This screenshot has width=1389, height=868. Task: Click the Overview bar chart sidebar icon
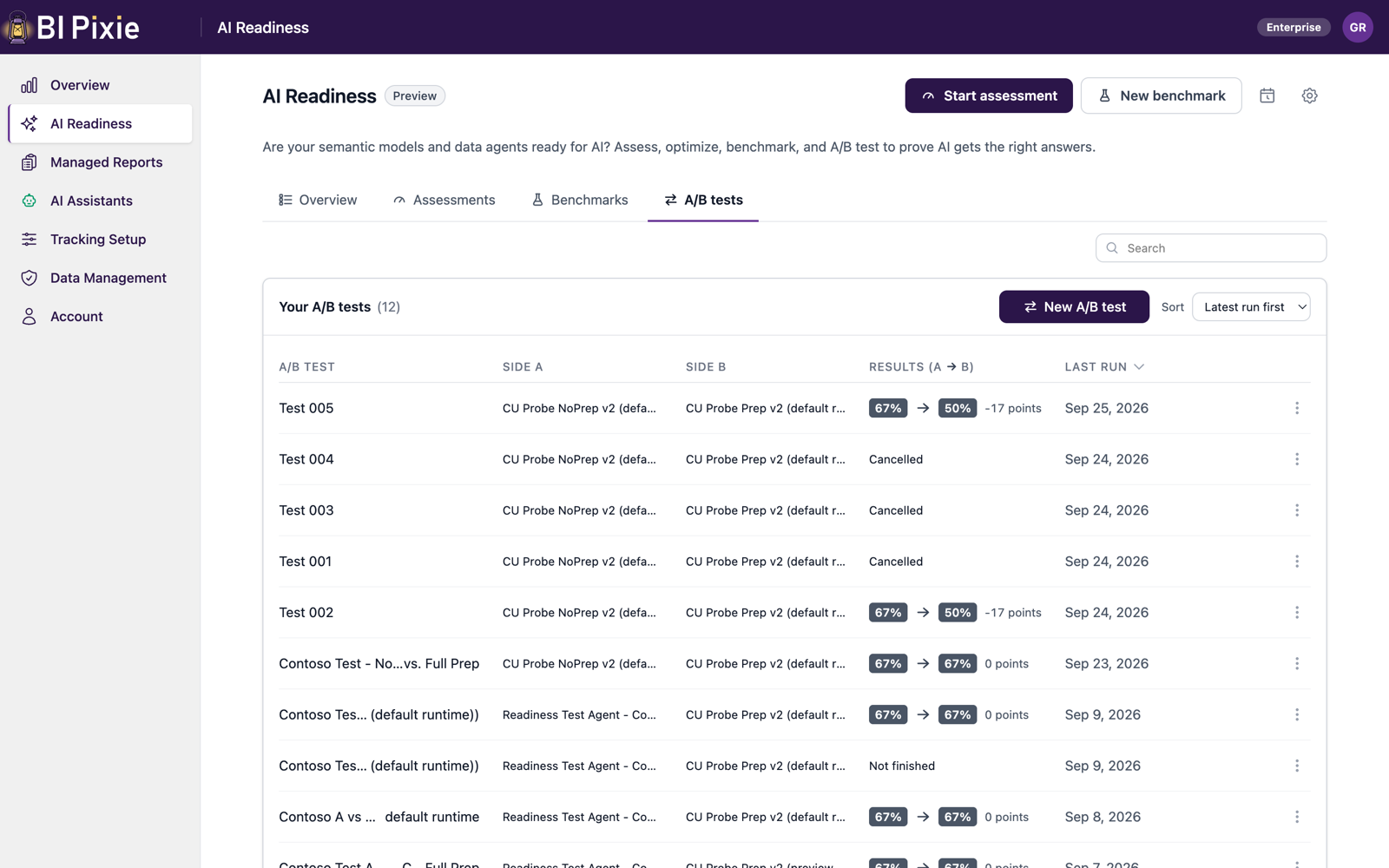coord(30,85)
